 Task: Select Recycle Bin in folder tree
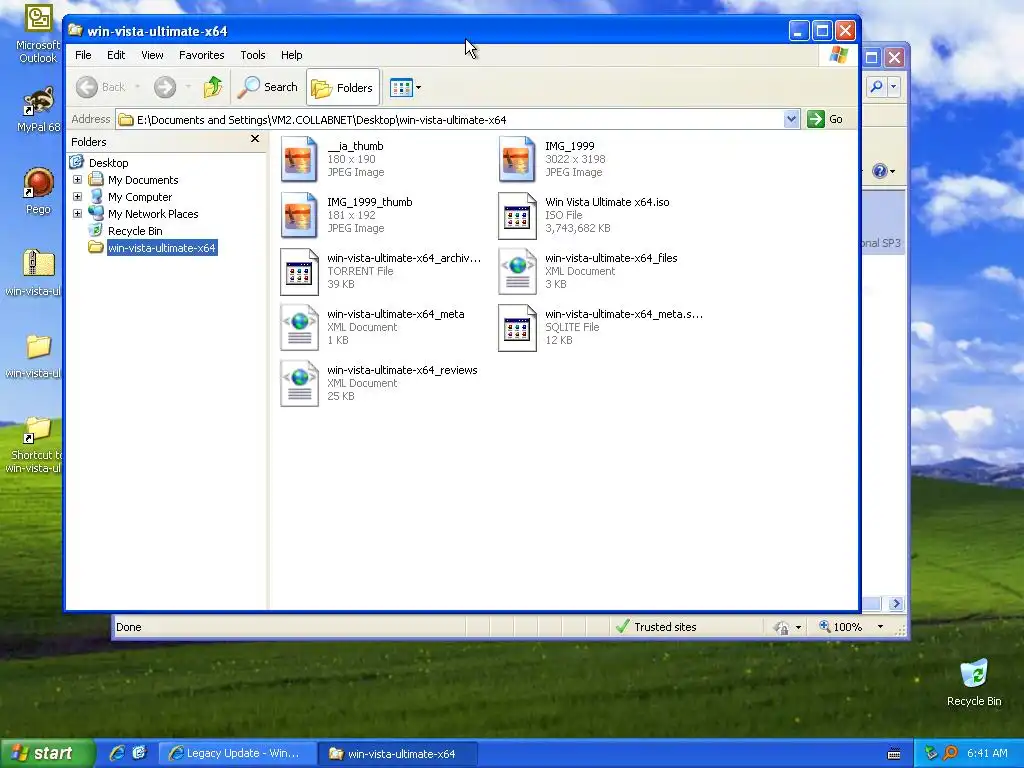(135, 231)
